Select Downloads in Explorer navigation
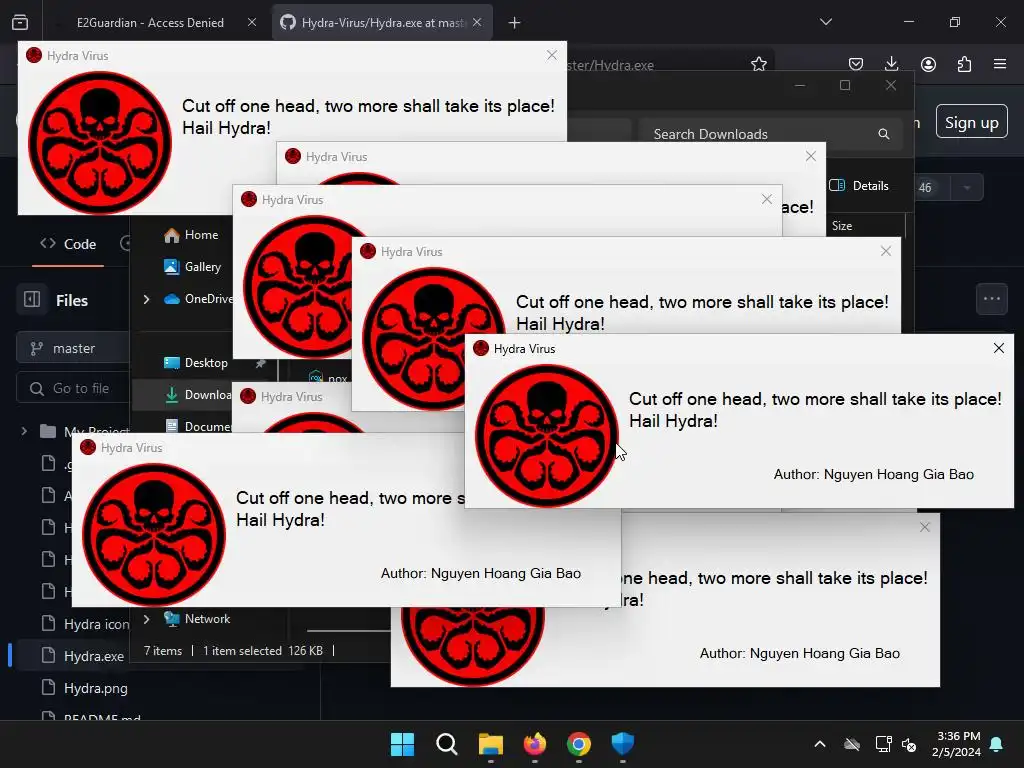Screen dimensions: 1024x768 (x=197, y=395)
